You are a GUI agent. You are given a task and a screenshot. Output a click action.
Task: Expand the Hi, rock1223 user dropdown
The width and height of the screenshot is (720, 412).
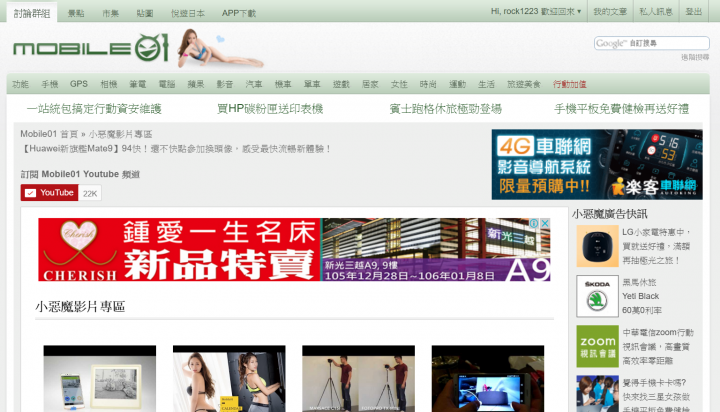[536, 11]
